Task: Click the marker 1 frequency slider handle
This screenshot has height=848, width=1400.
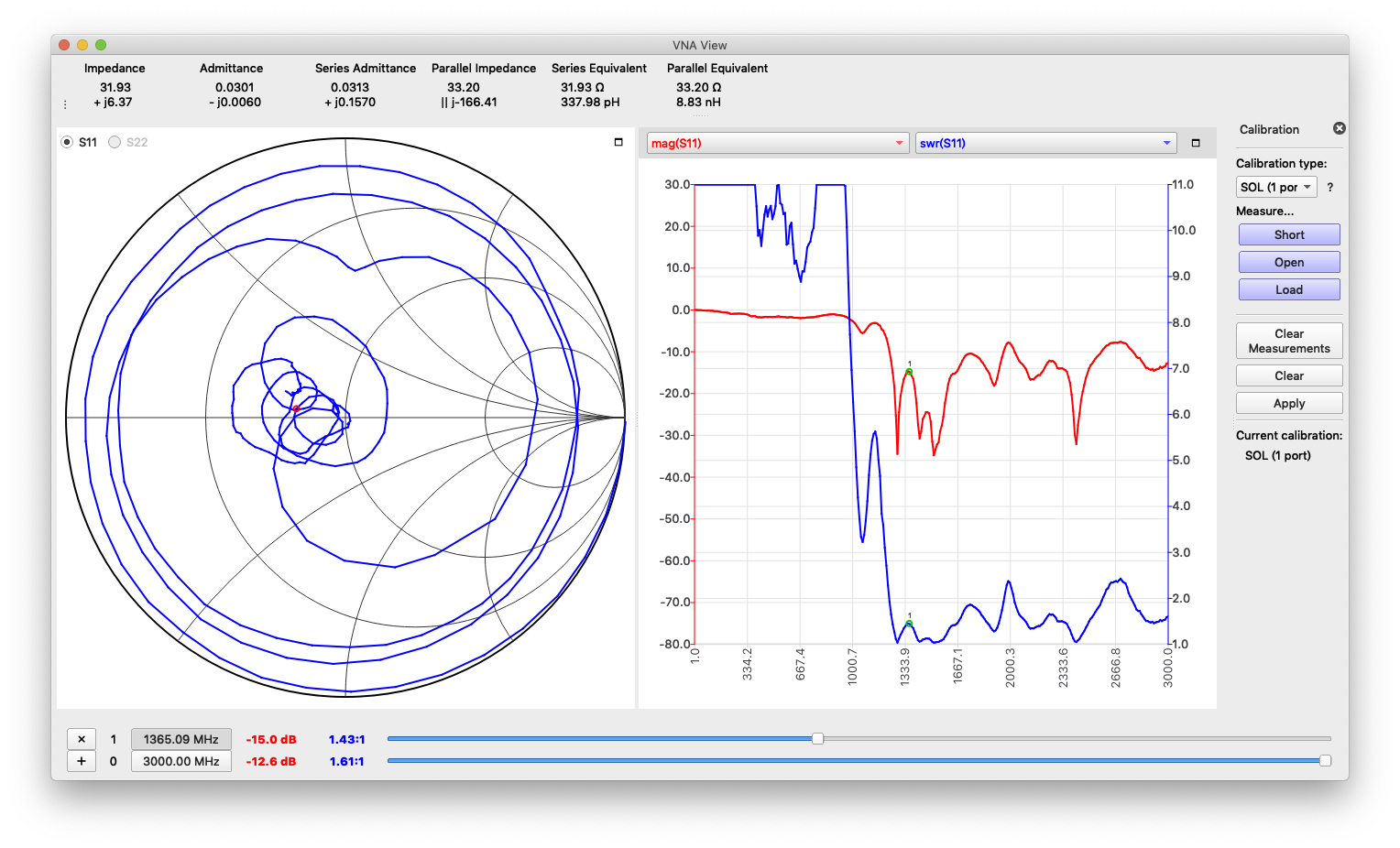Action: click(x=817, y=738)
